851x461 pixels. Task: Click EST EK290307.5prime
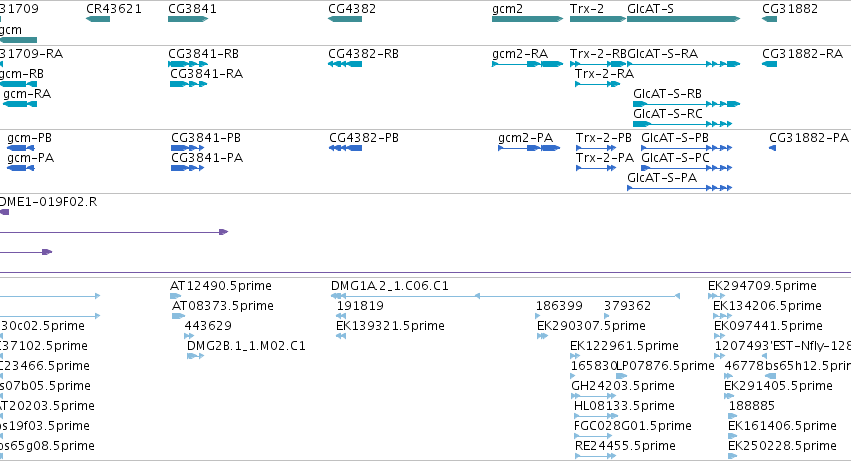(x=542, y=336)
